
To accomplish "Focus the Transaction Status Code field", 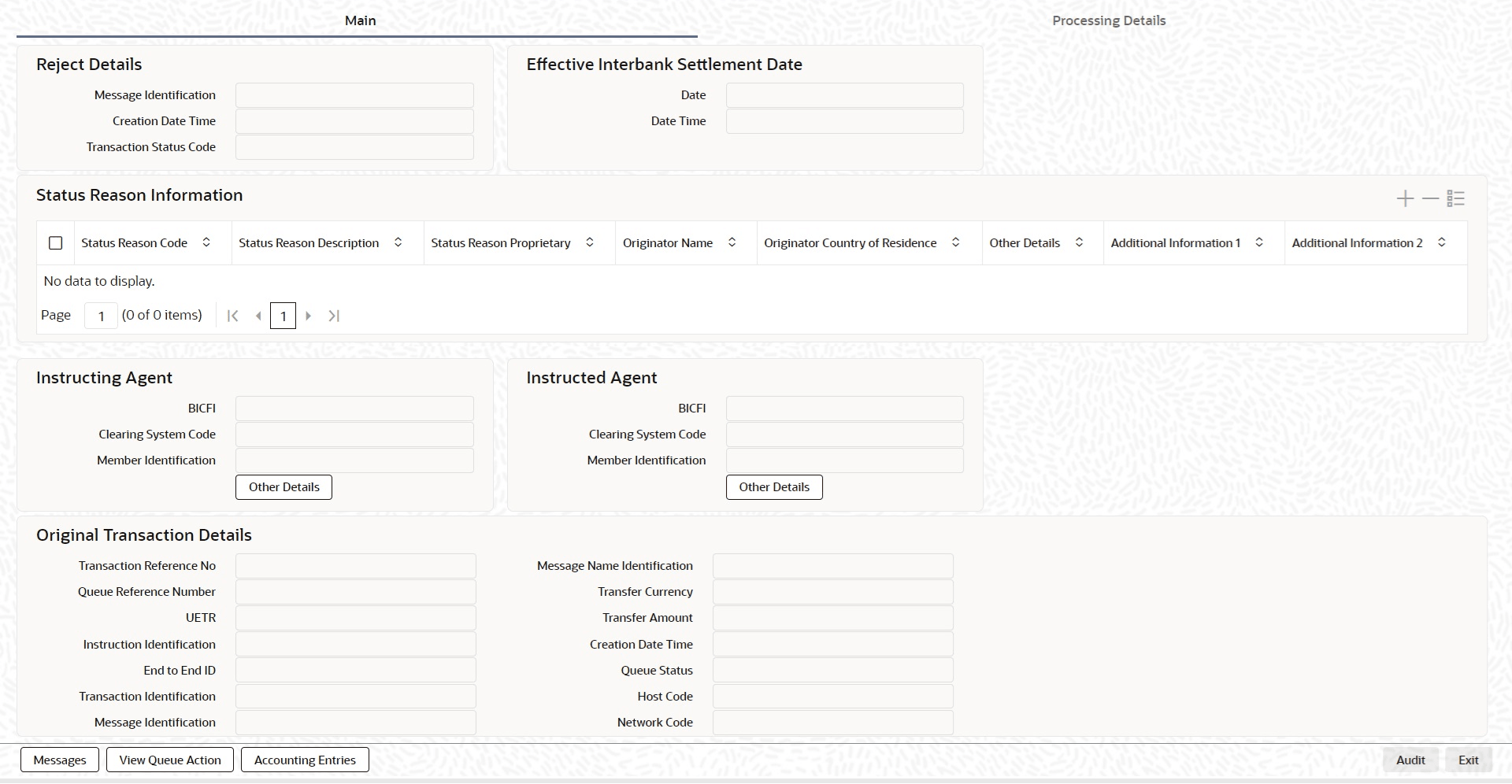I will (x=354, y=147).
